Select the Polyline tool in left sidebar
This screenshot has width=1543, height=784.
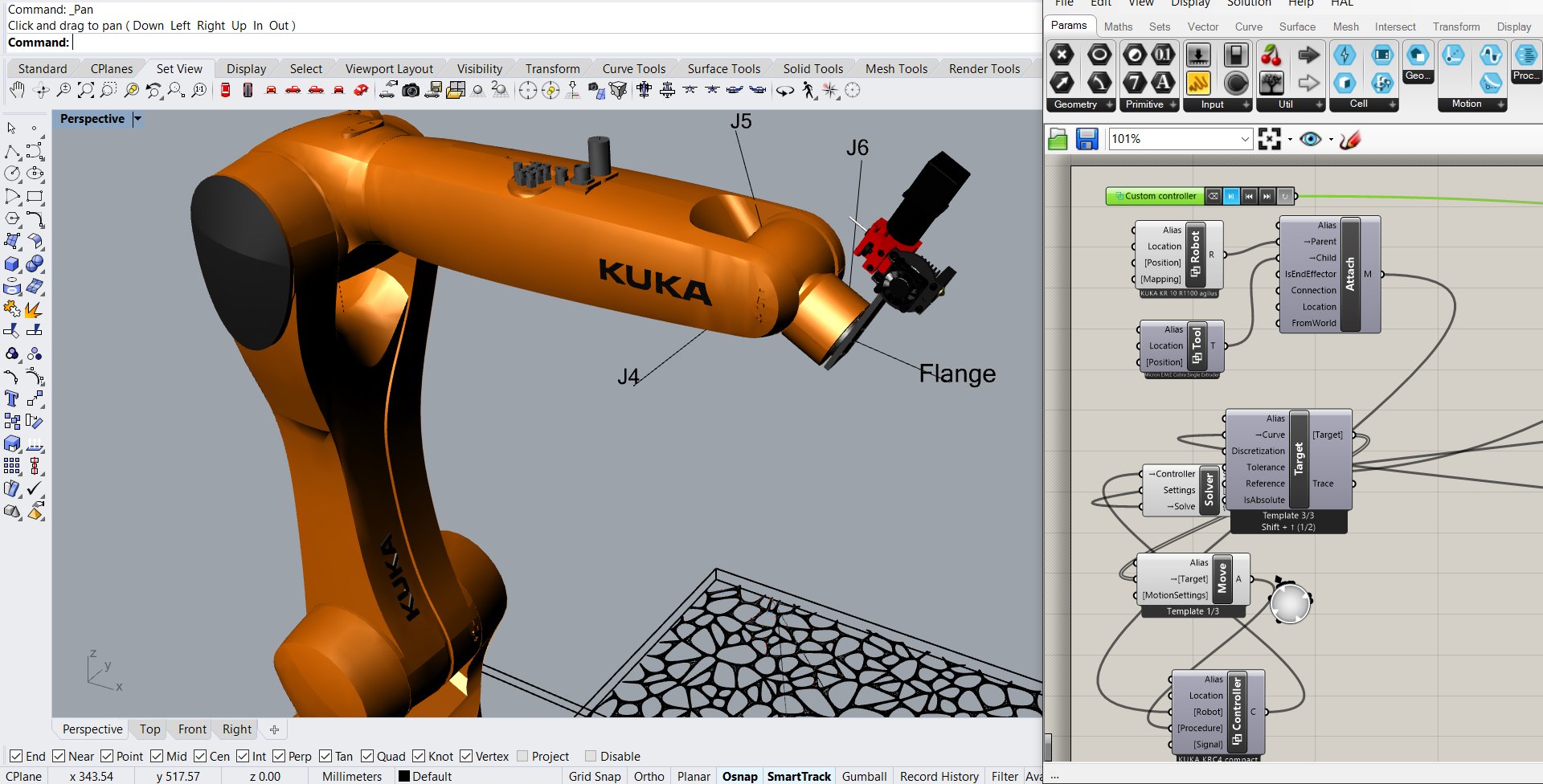point(12,152)
